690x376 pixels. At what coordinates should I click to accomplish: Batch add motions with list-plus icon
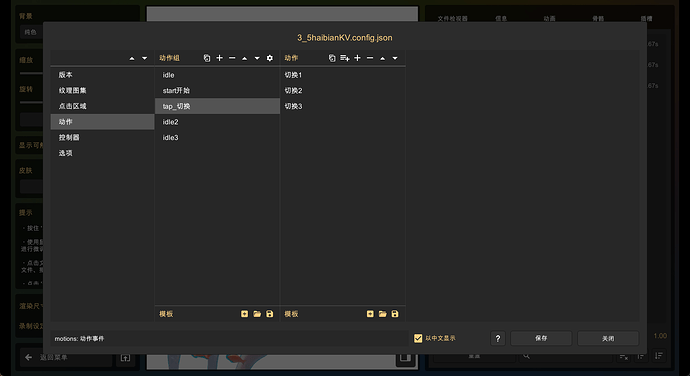pyautogui.click(x=345, y=58)
